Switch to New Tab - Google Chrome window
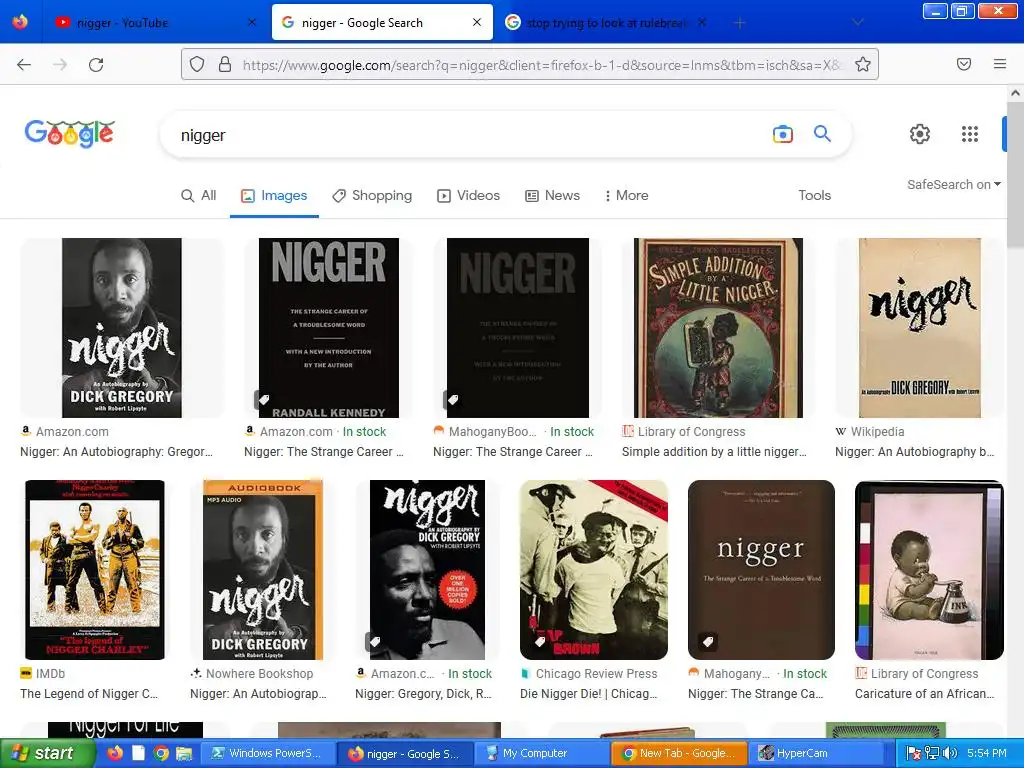1024x768 pixels. 679,753
